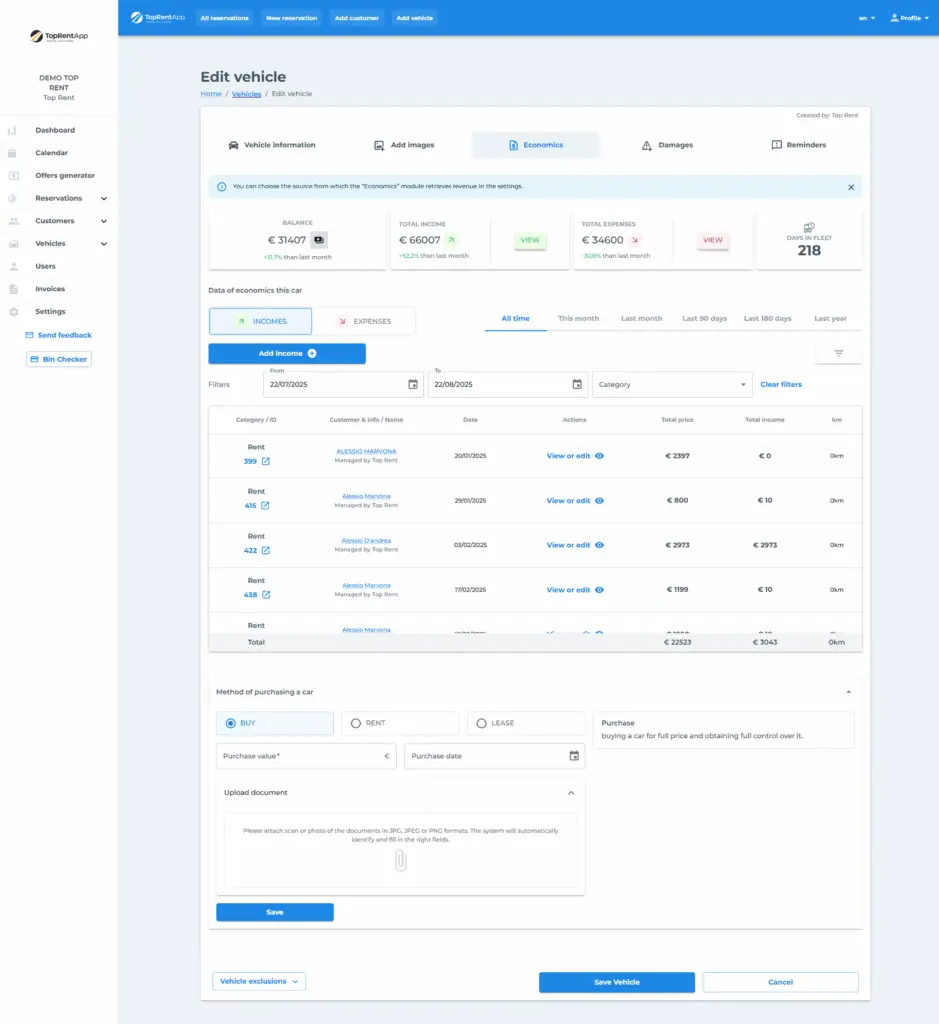Screen dimensions: 939x1024
Task: Click the Dashboard sidebar icon
Action: pyautogui.click(x=12, y=130)
